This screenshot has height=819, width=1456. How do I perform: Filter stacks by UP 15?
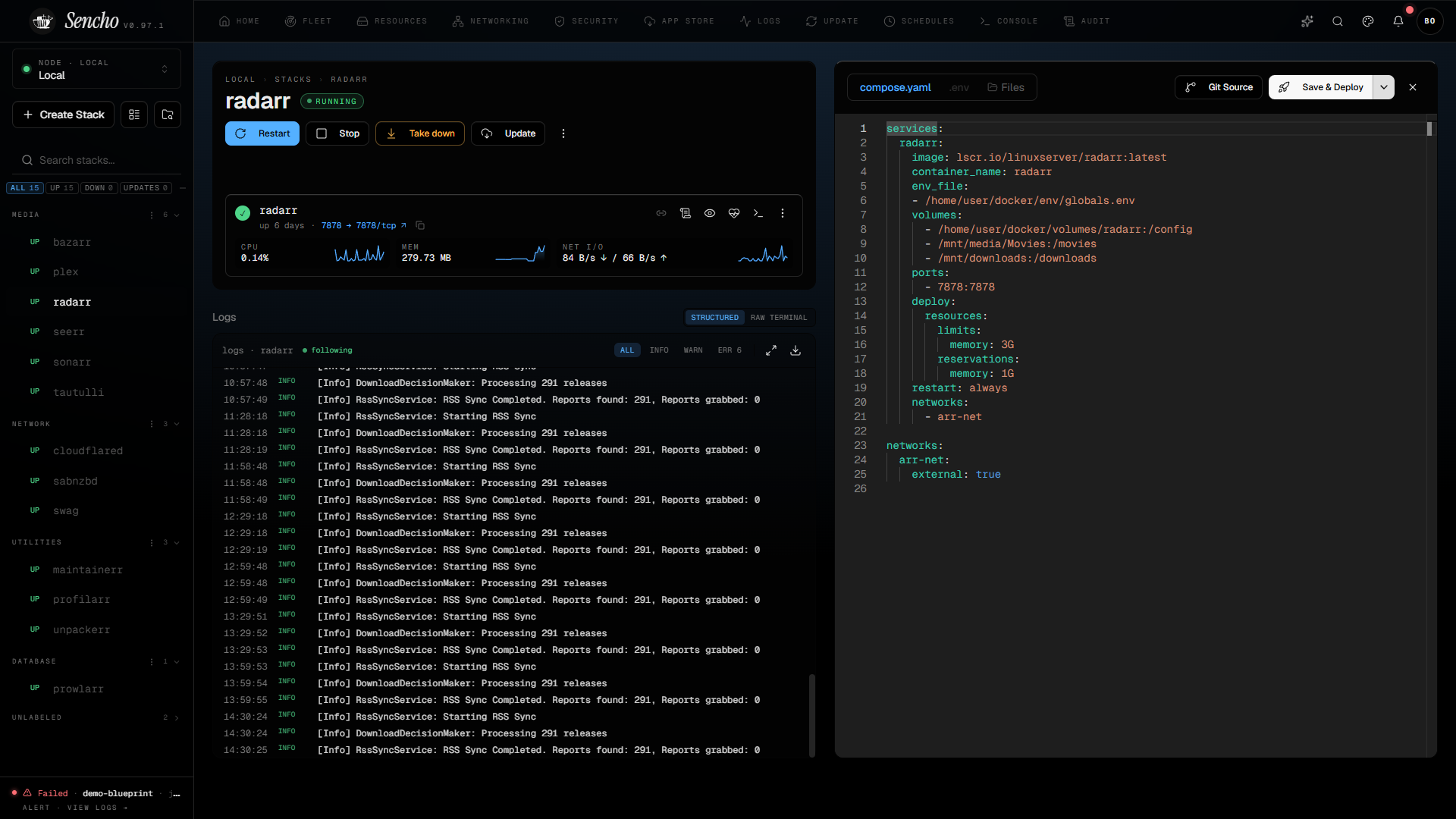pos(62,188)
